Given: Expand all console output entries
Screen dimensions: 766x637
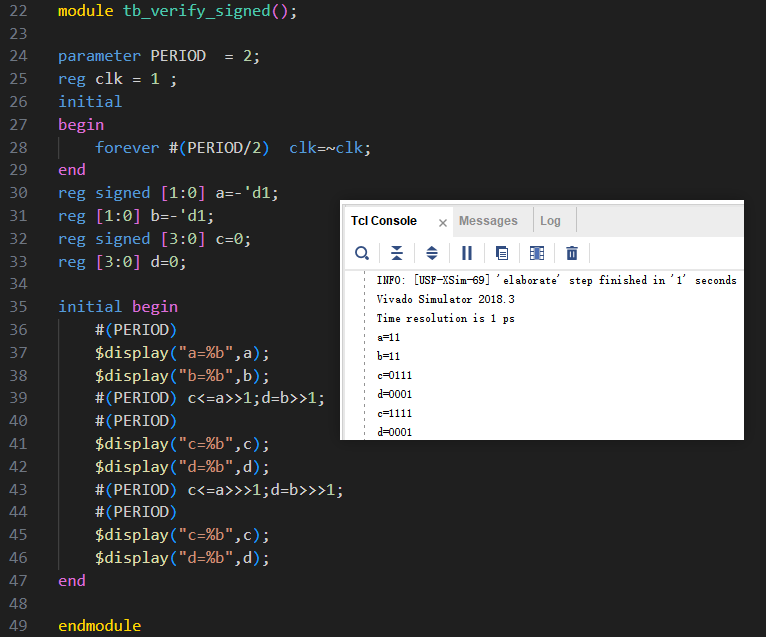Looking at the screenshot, I should click(432, 253).
